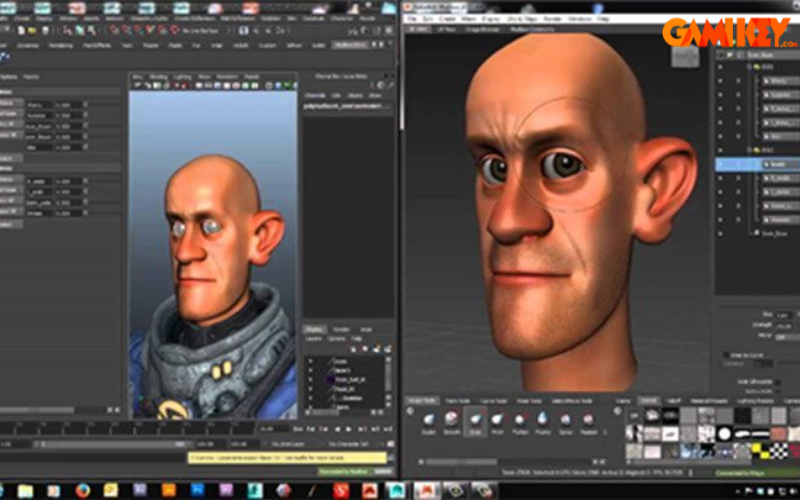Click the Maya time slider

[128, 429]
